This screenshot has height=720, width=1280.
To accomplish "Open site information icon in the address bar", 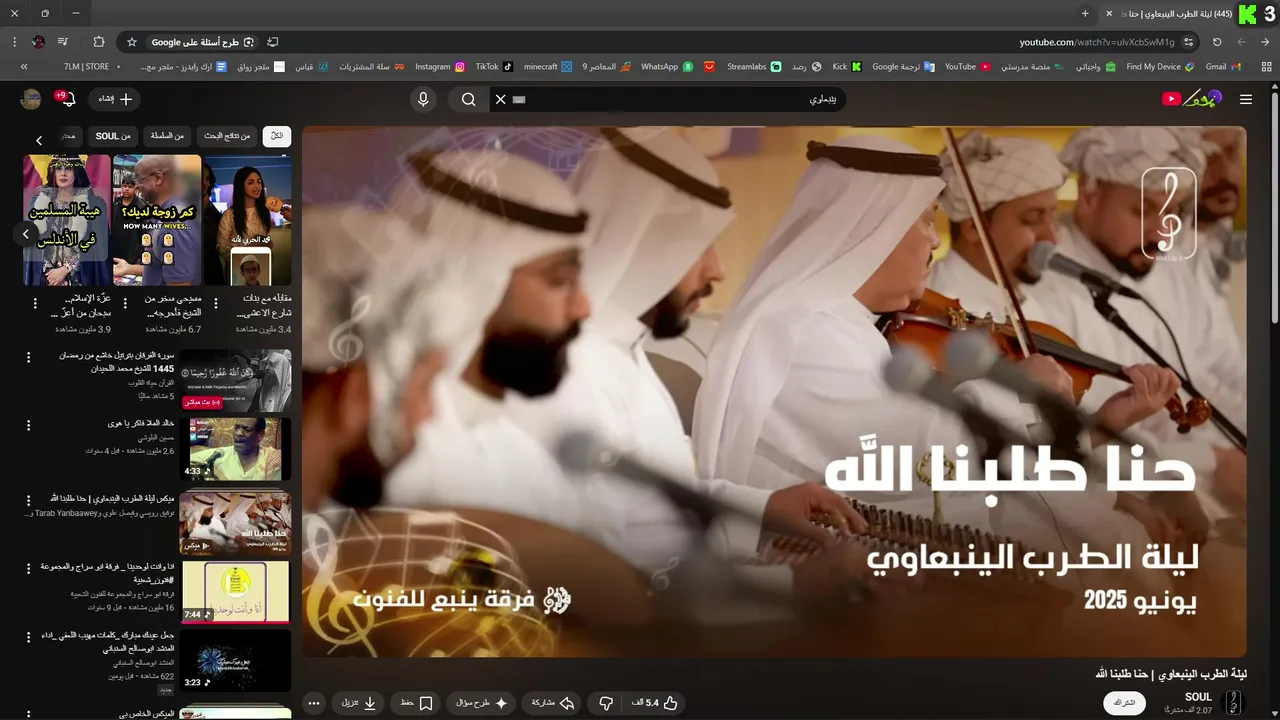I will click(1188, 42).
